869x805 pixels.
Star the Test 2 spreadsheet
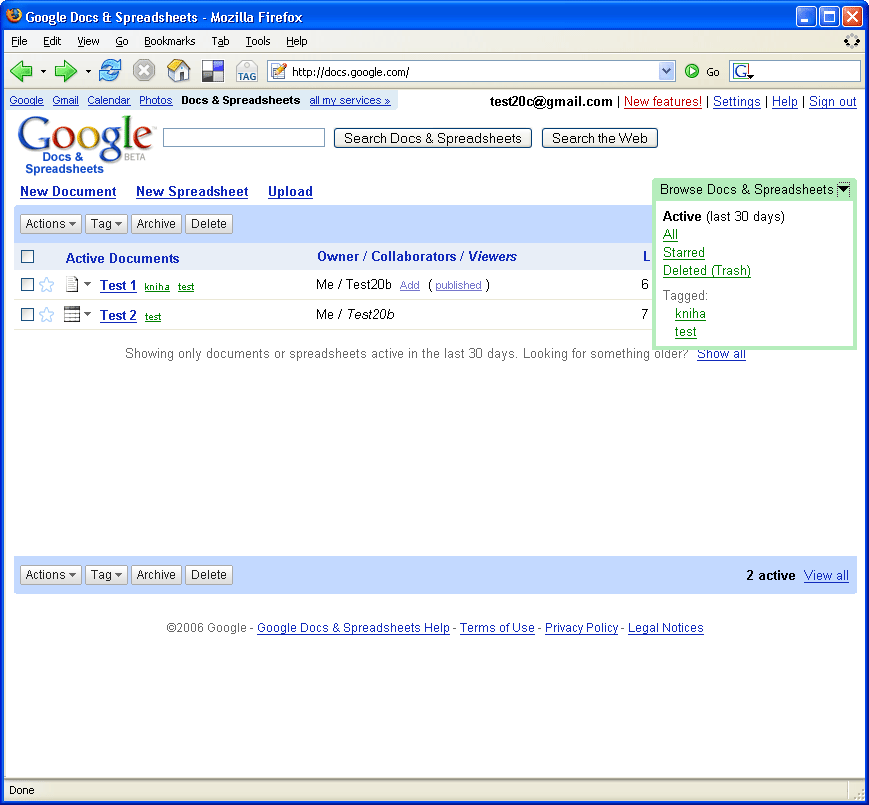47,315
